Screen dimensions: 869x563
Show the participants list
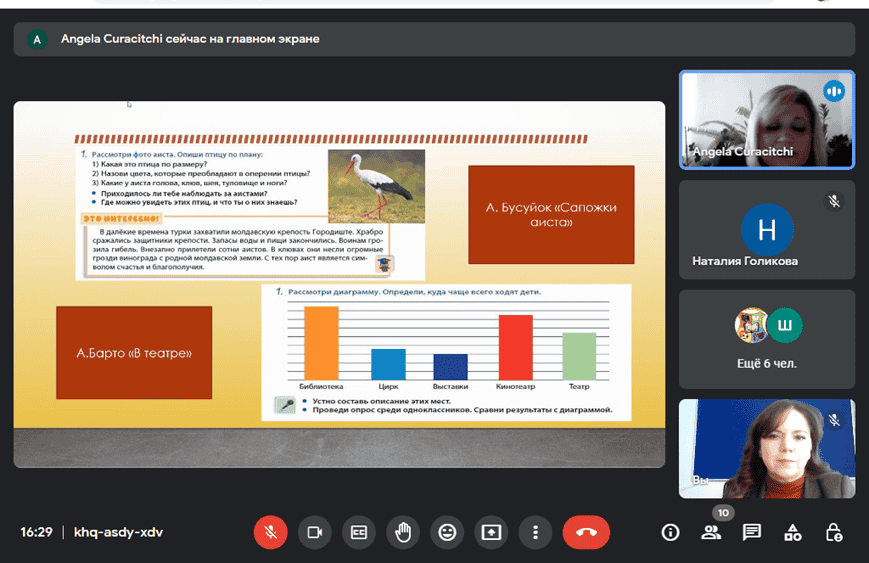(x=711, y=532)
